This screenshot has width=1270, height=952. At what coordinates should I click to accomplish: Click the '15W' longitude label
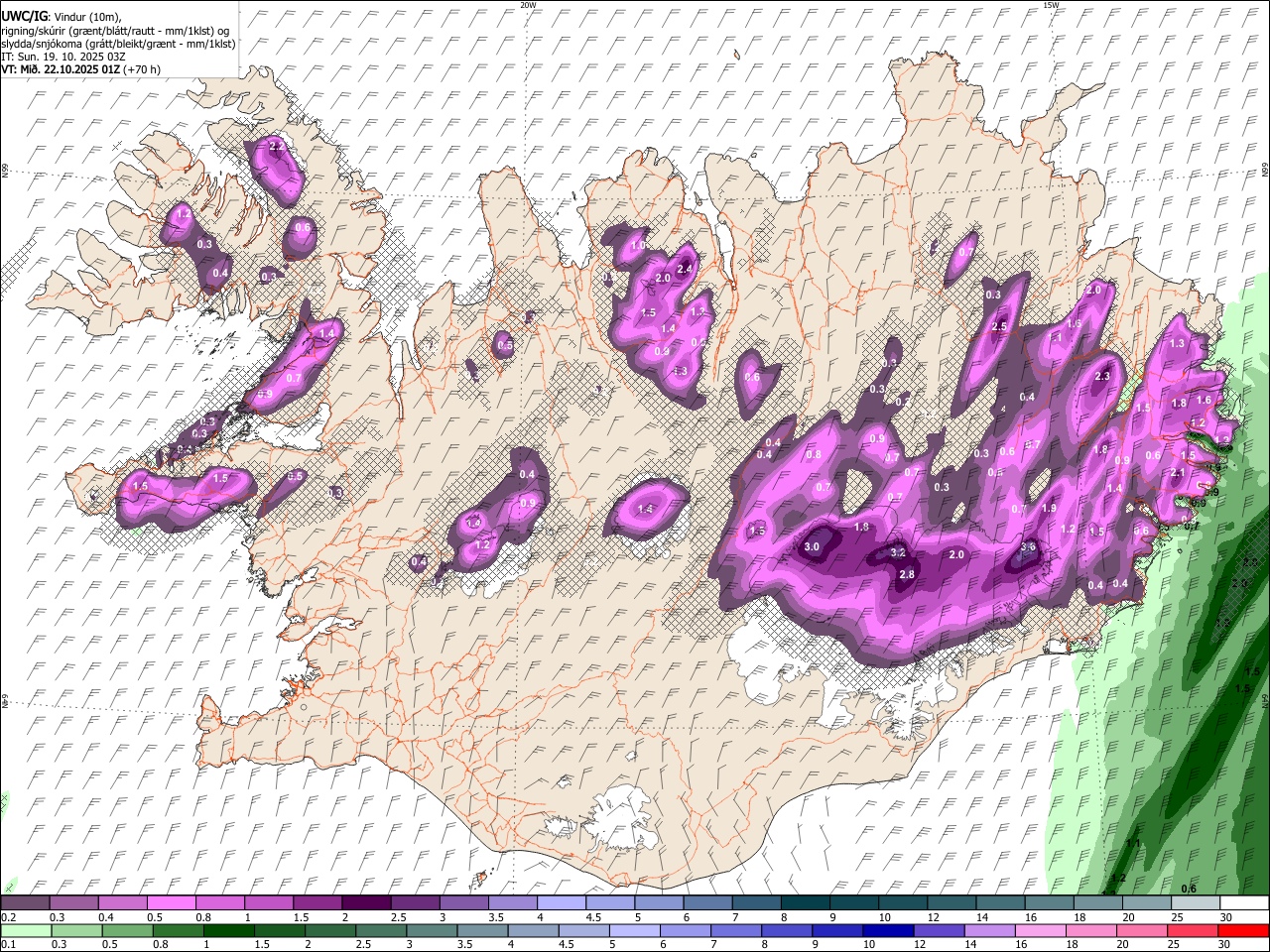click(1051, 5)
